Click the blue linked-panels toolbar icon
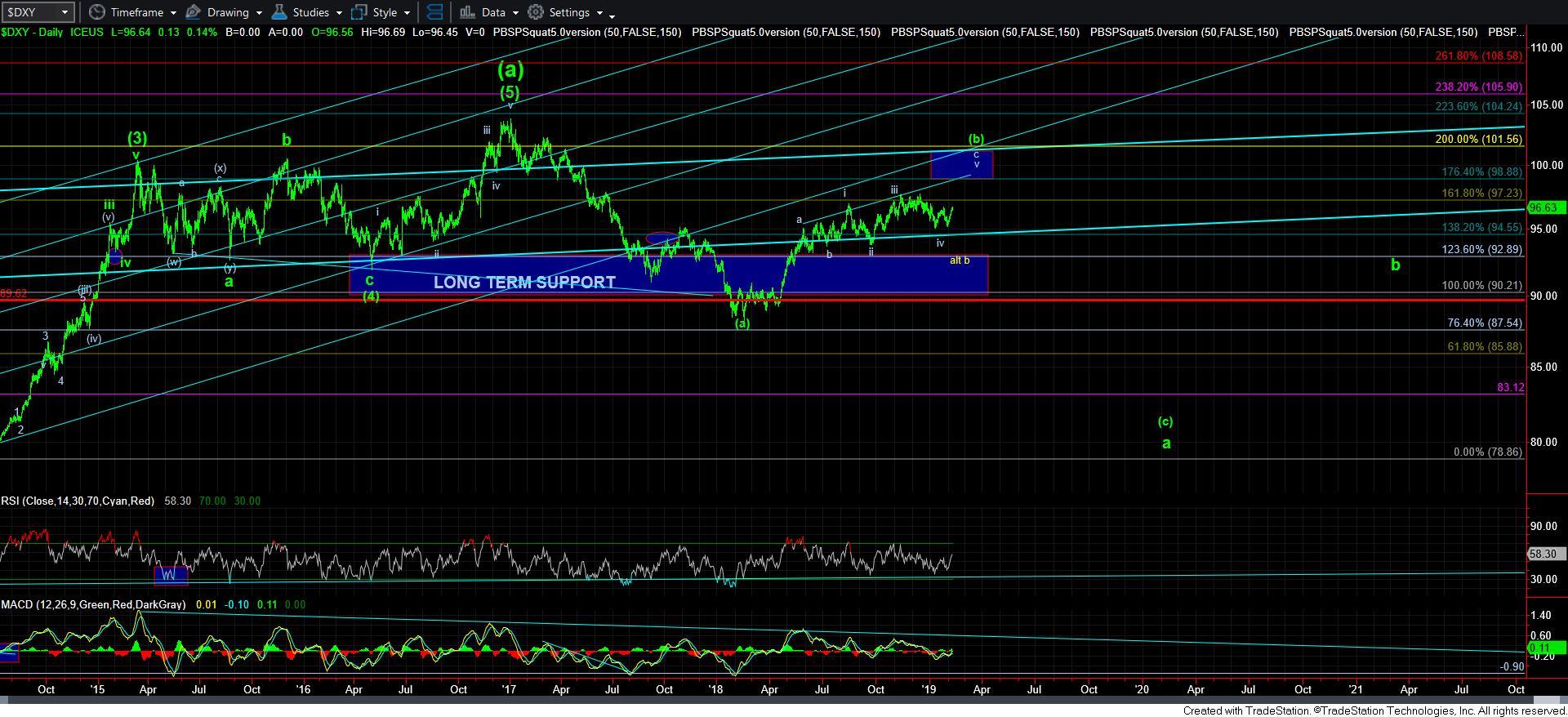The image size is (1568, 717). click(435, 12)
